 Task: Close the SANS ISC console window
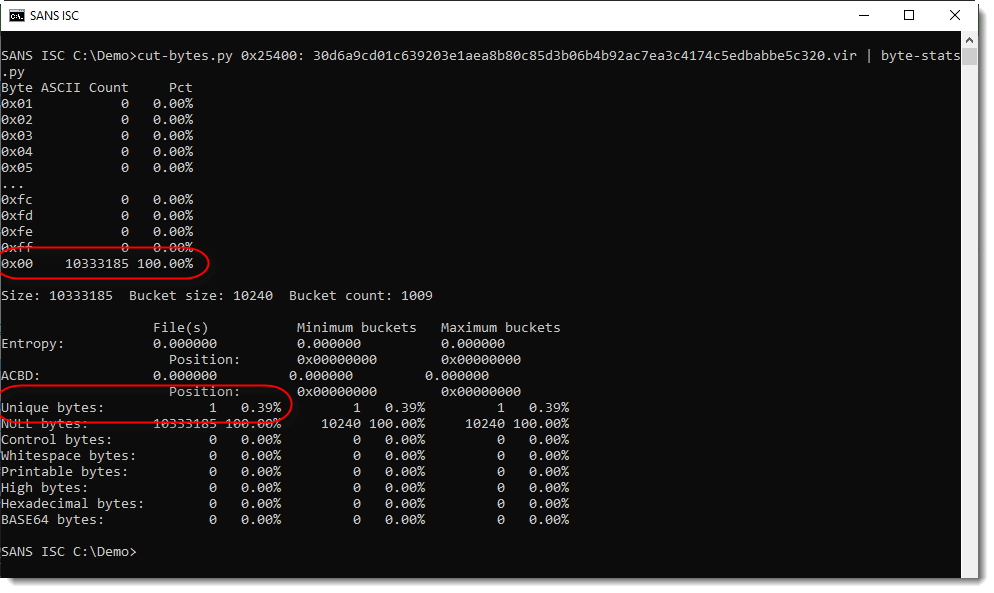click(955, 15)
